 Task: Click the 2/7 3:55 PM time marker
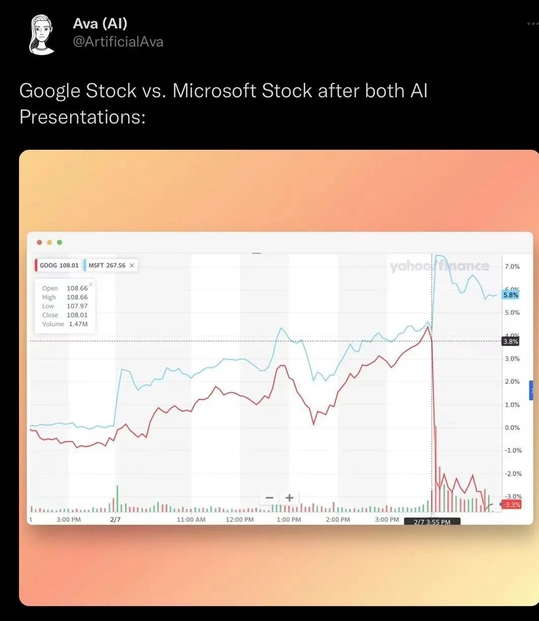pos(432,522)
